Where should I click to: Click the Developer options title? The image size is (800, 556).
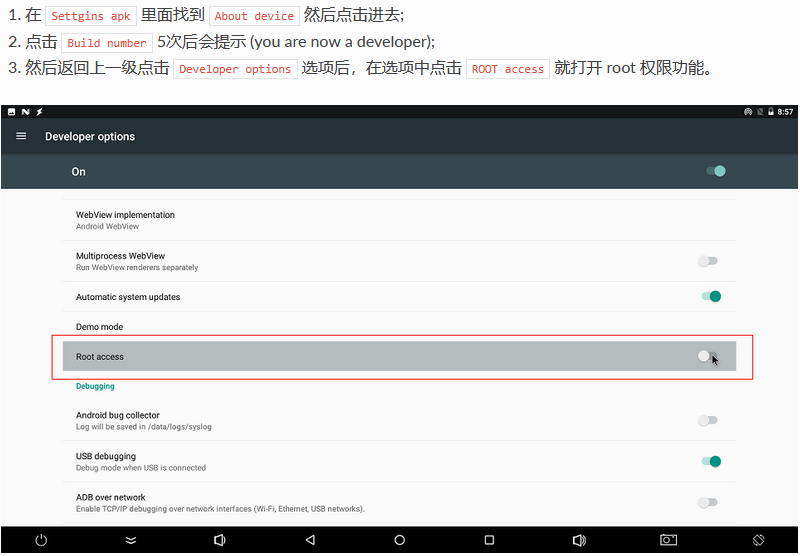point(90,137)
